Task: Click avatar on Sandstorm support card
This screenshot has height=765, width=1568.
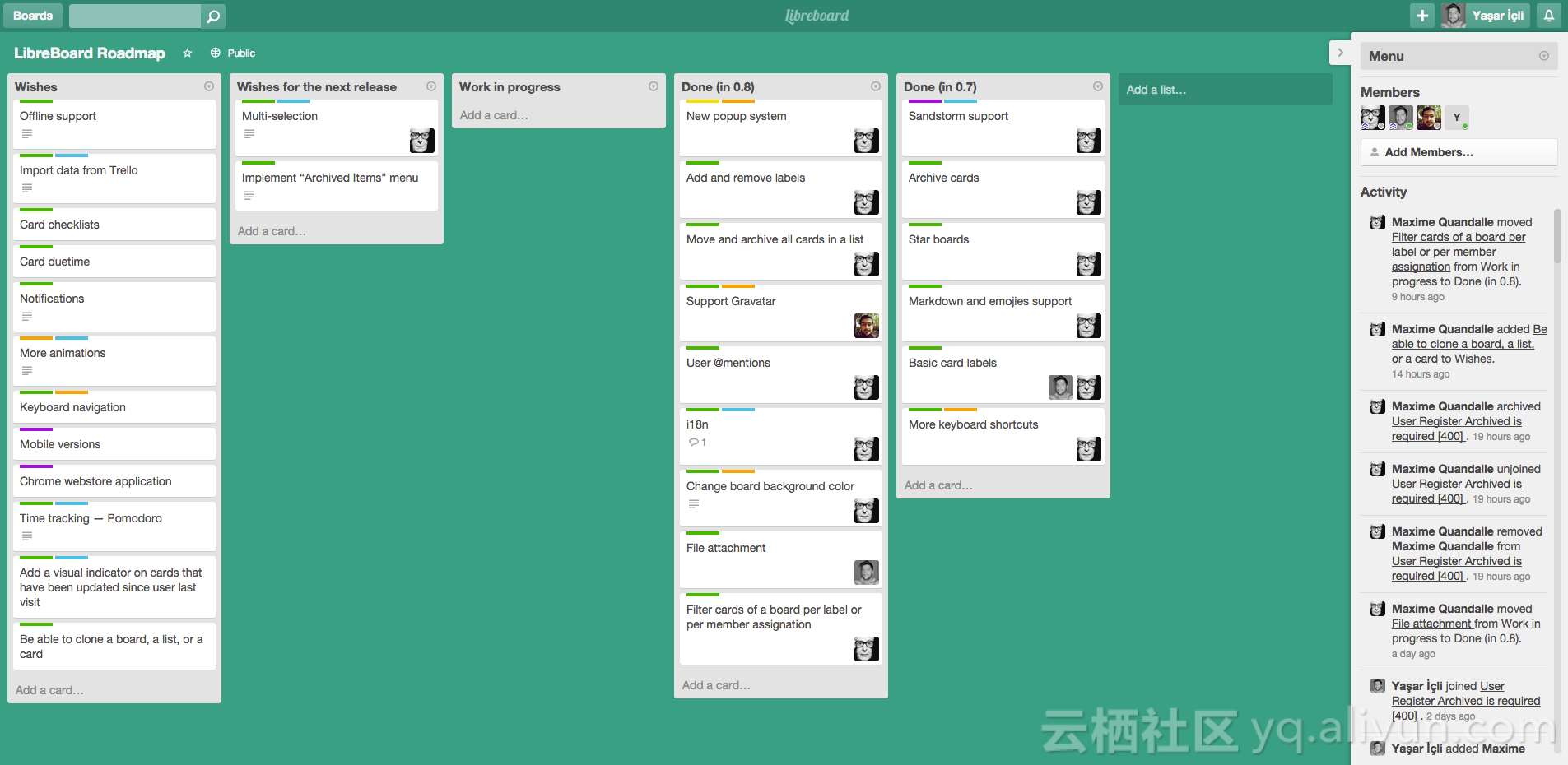Action: (1089, 141)
